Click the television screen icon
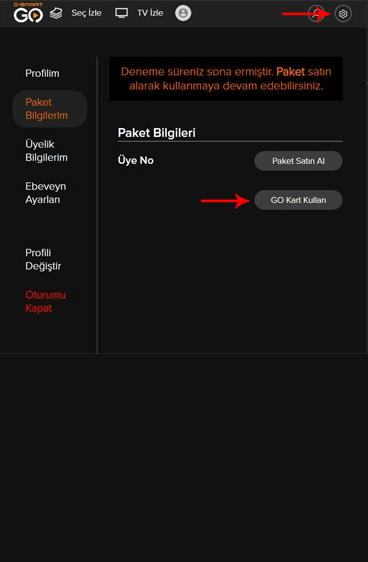Viewport: 368px width, 562px height. point(121,13)
